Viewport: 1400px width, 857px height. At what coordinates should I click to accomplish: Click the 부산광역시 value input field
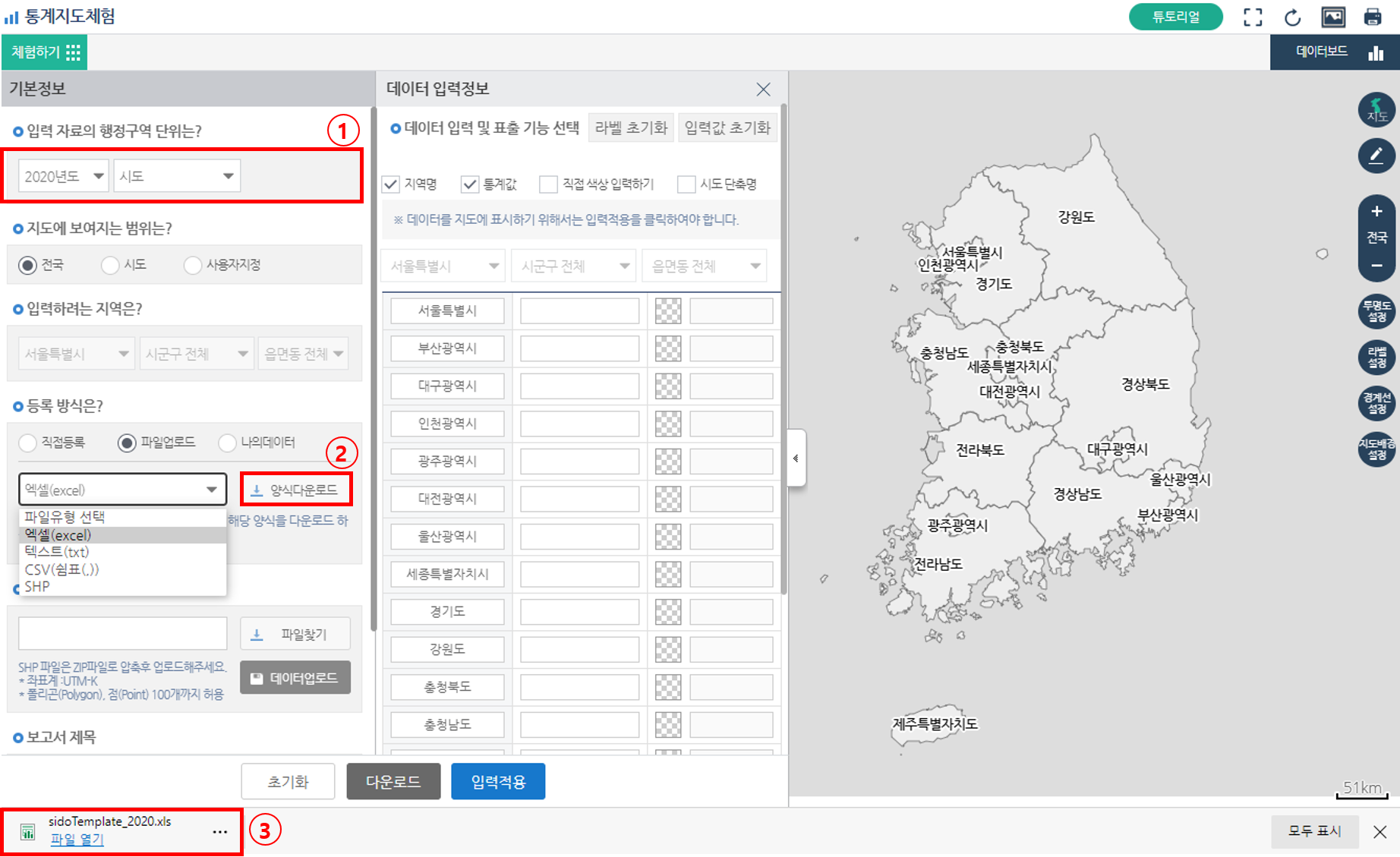(x=579, y=348)
